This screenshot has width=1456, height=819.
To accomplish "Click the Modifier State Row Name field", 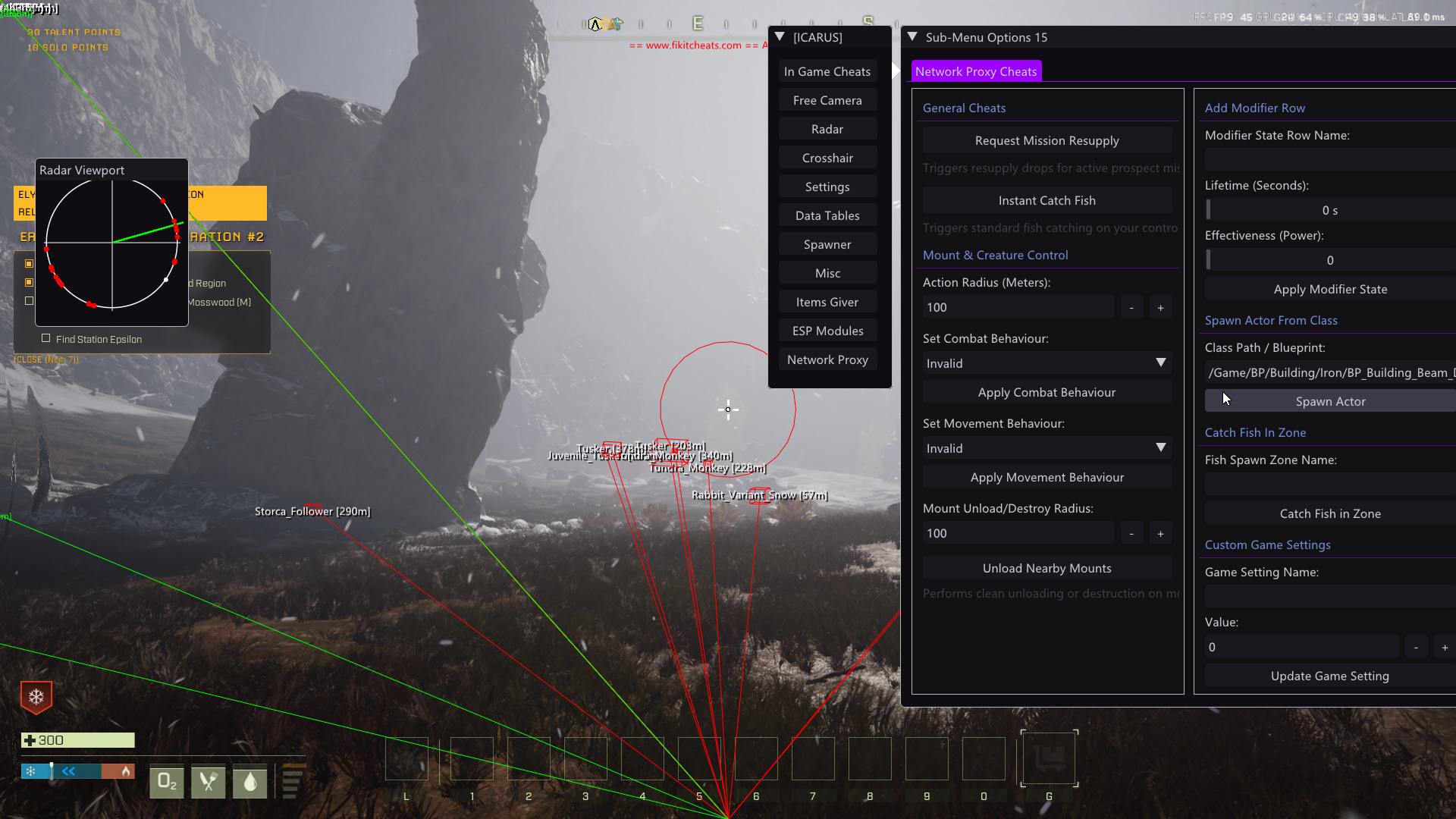I will click(x=1330, y=160).
